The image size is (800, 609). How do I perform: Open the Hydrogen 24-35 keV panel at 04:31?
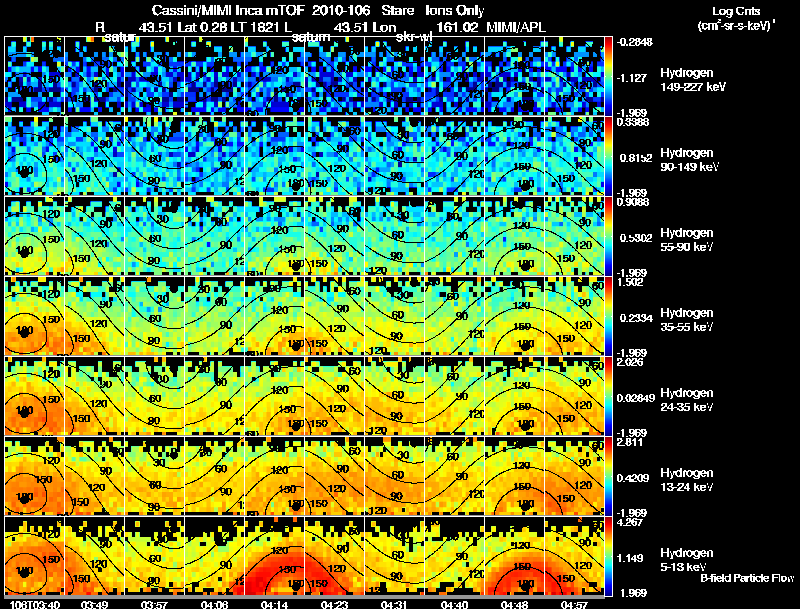pos(394,396)
